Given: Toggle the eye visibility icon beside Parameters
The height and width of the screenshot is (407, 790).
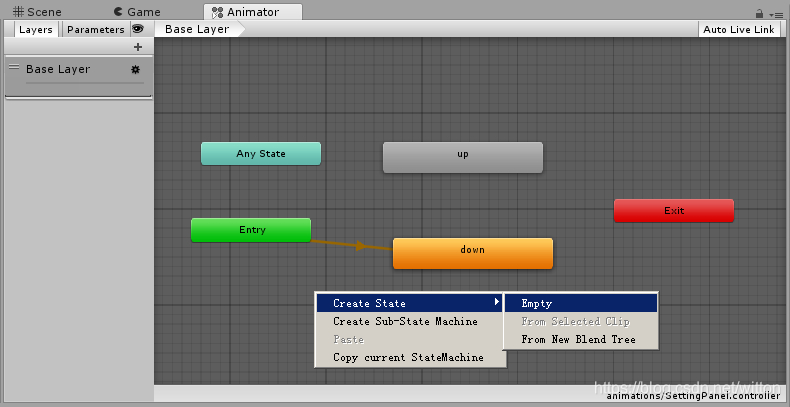Looking at the screenshot, I should 137,29.
